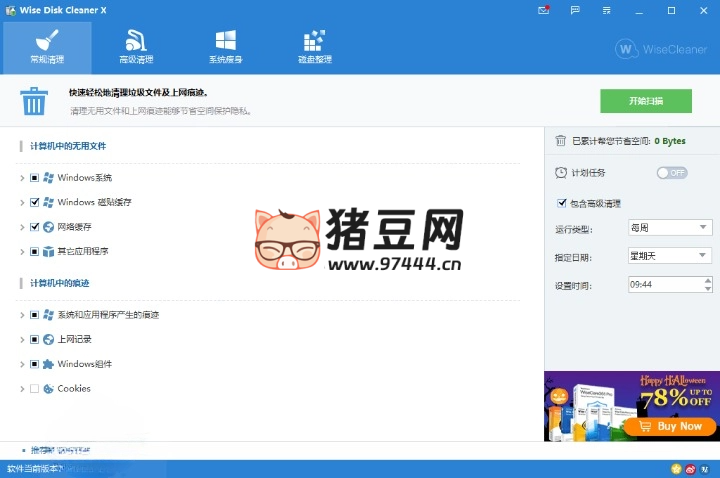
Task: Uncheck the 包含高级清理 checkbox
Action: (561, 203)
